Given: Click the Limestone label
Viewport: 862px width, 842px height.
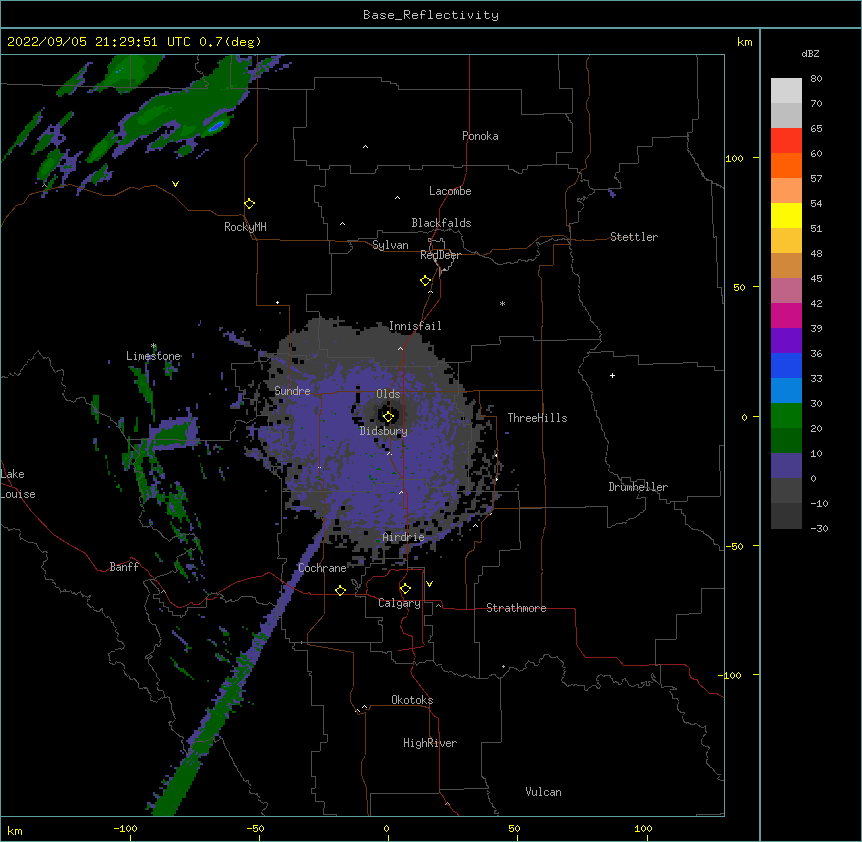Looking at the screenshot, I should point(153,356).
